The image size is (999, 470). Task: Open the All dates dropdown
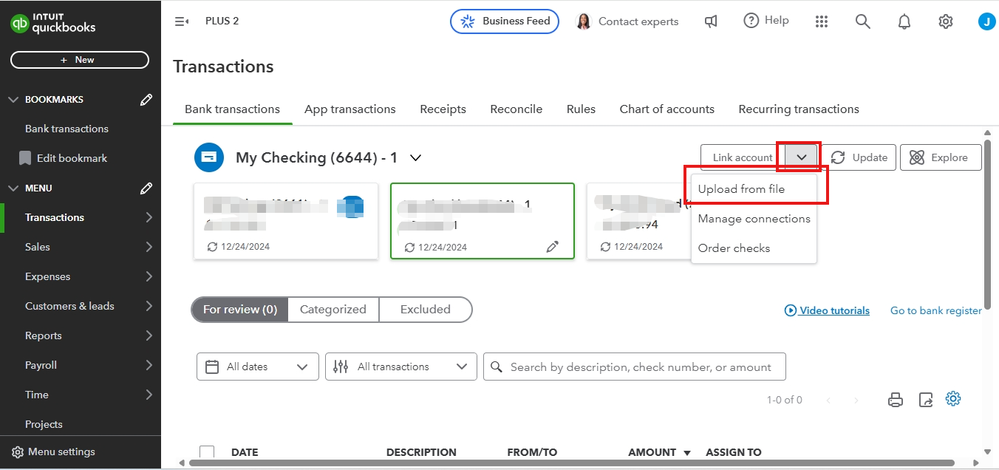pyautogui.click(x=257, y=367)
